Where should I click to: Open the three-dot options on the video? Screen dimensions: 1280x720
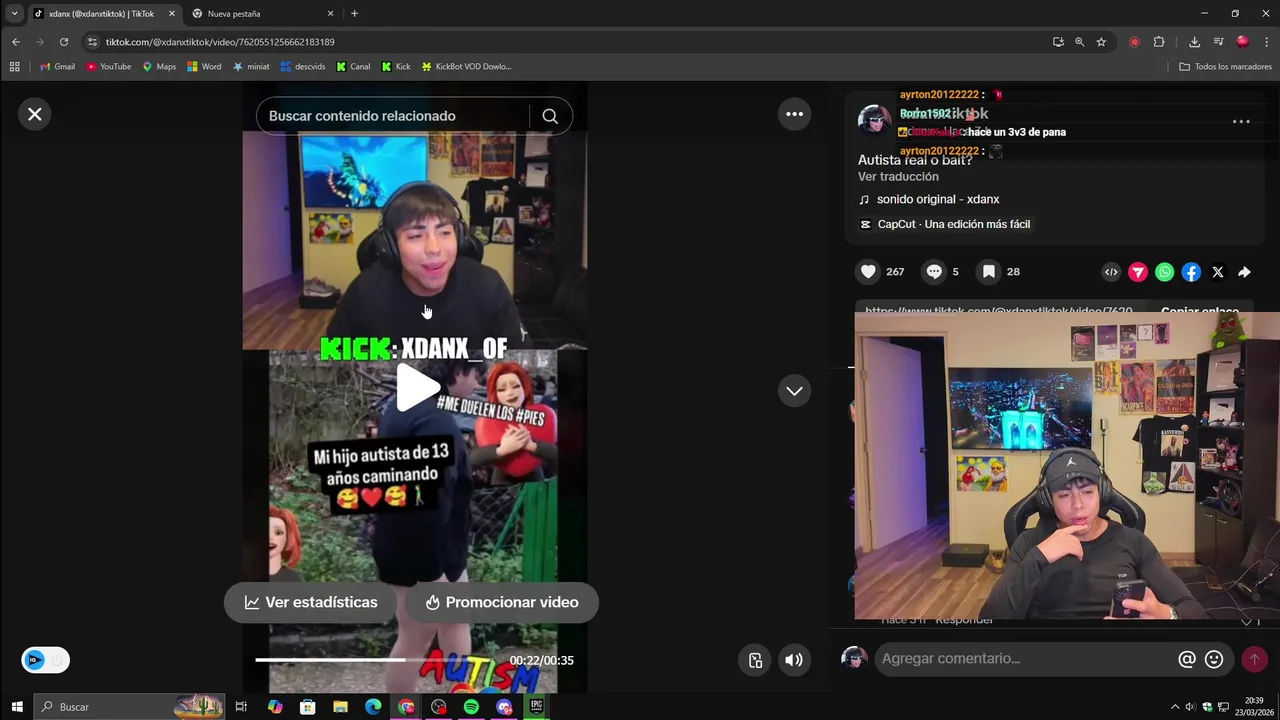coord(794,114)
